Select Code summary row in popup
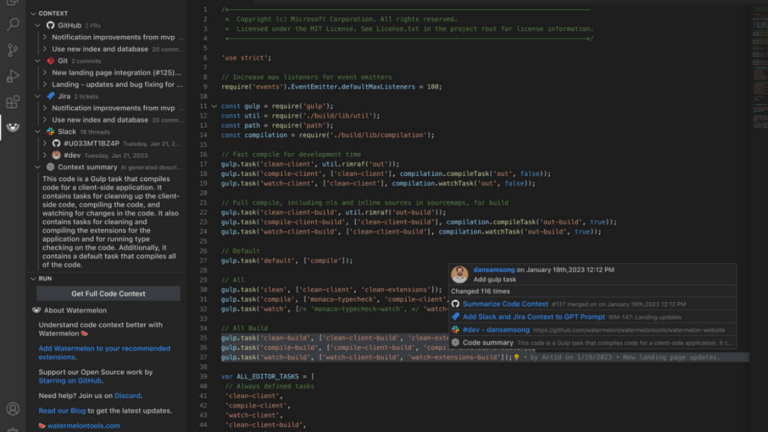The image size is (768, 432). pyautogui.click(x=592, y=343)
